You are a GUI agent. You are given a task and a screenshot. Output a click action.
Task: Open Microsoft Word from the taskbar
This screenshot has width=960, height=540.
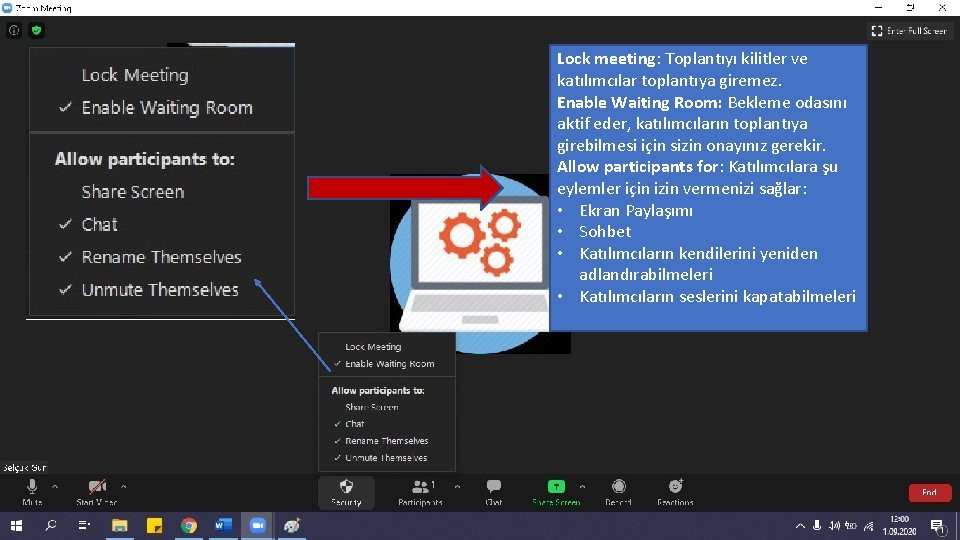click(x=223, y=526)
